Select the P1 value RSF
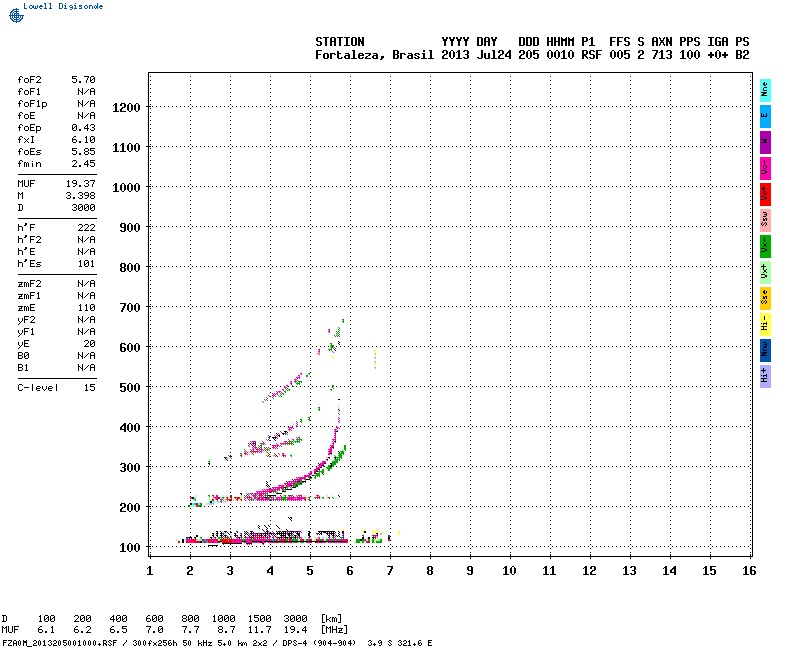Screen dimensions: 800x650 coord(591,55)
